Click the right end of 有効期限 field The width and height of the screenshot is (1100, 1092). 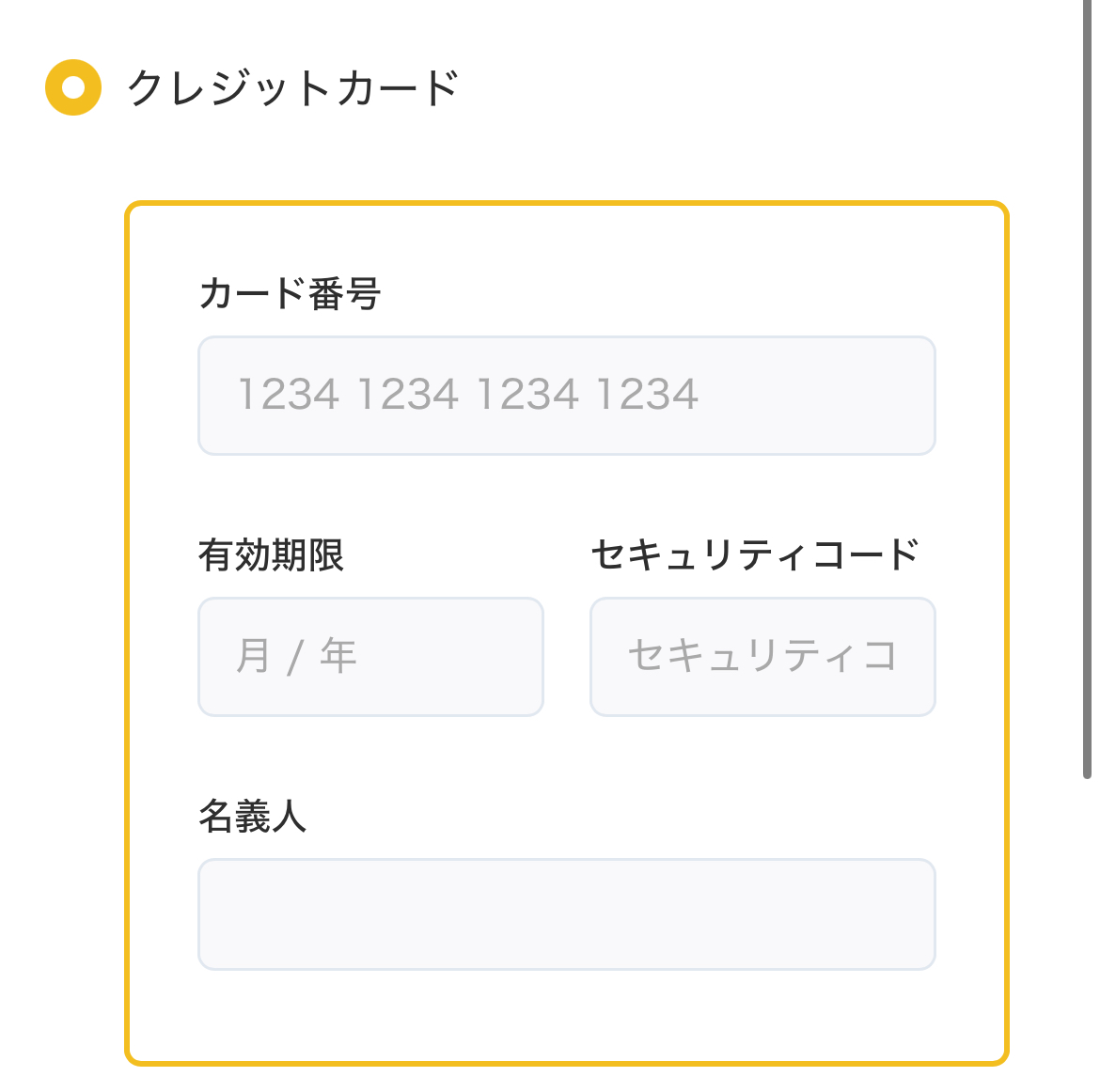(515, 657)
